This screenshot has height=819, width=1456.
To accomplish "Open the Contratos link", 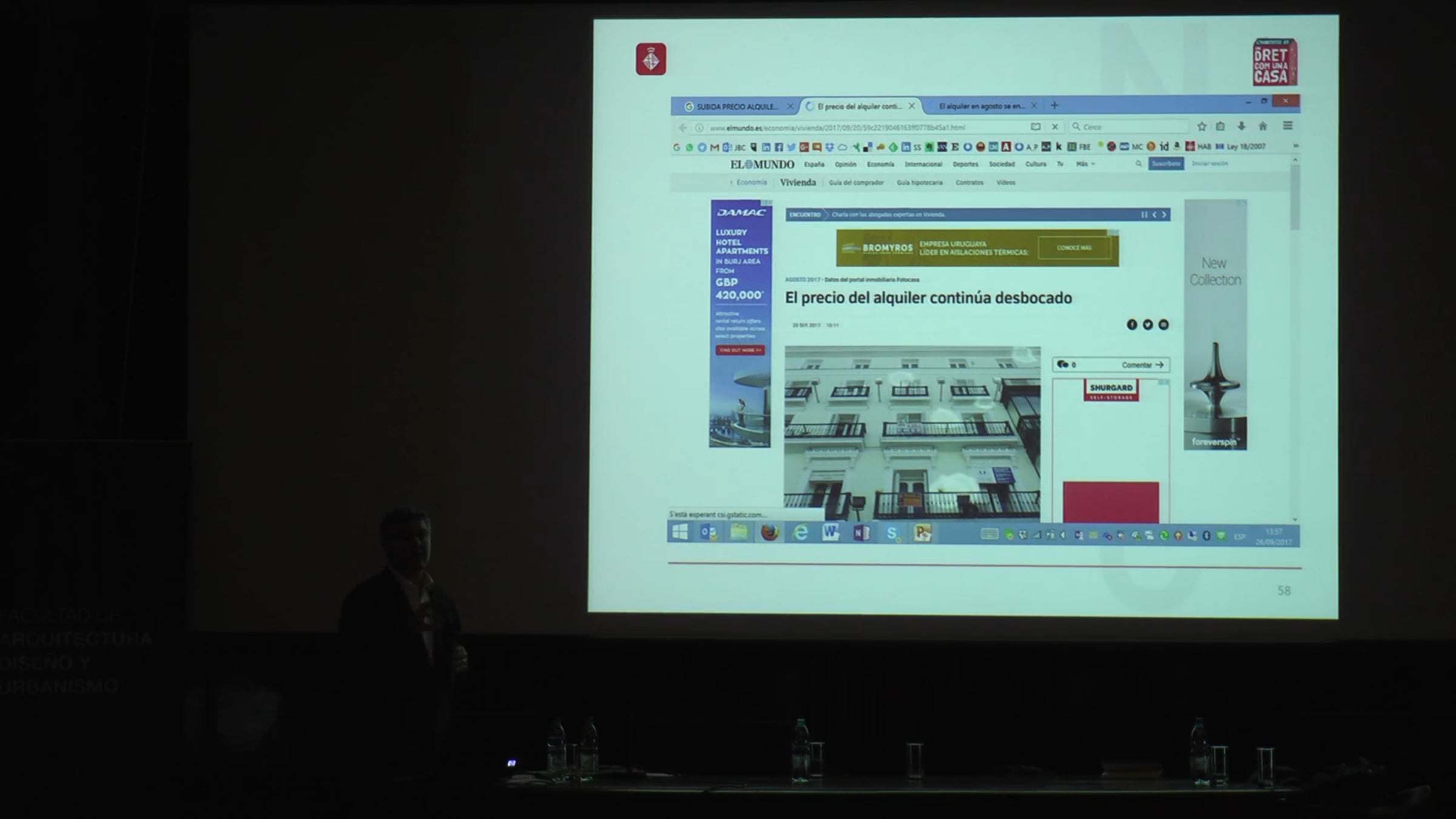I will pos(969,183).
